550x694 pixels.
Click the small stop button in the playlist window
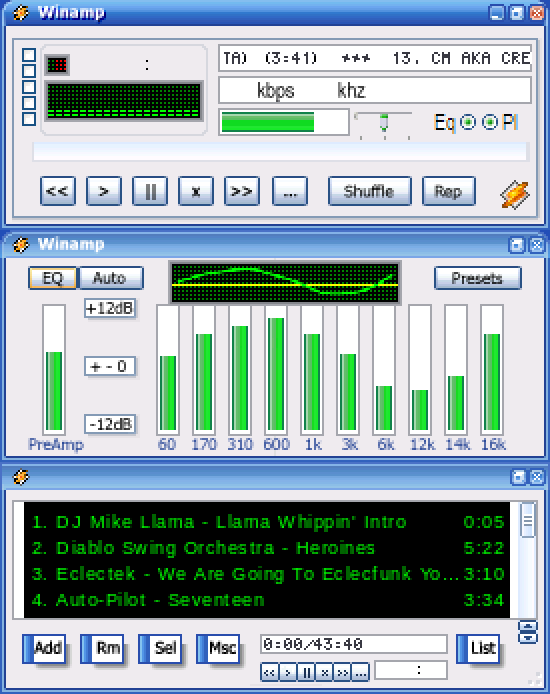click(324, 672)
